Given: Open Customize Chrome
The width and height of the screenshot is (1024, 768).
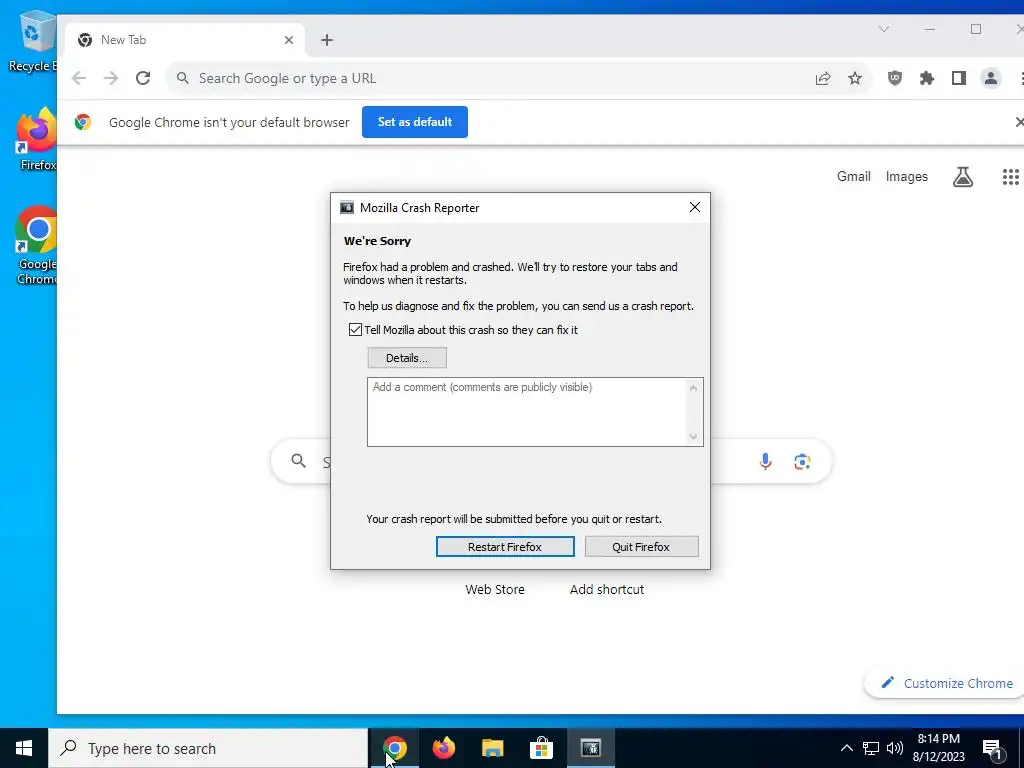Looking at the screenshot, I should 946,683.
